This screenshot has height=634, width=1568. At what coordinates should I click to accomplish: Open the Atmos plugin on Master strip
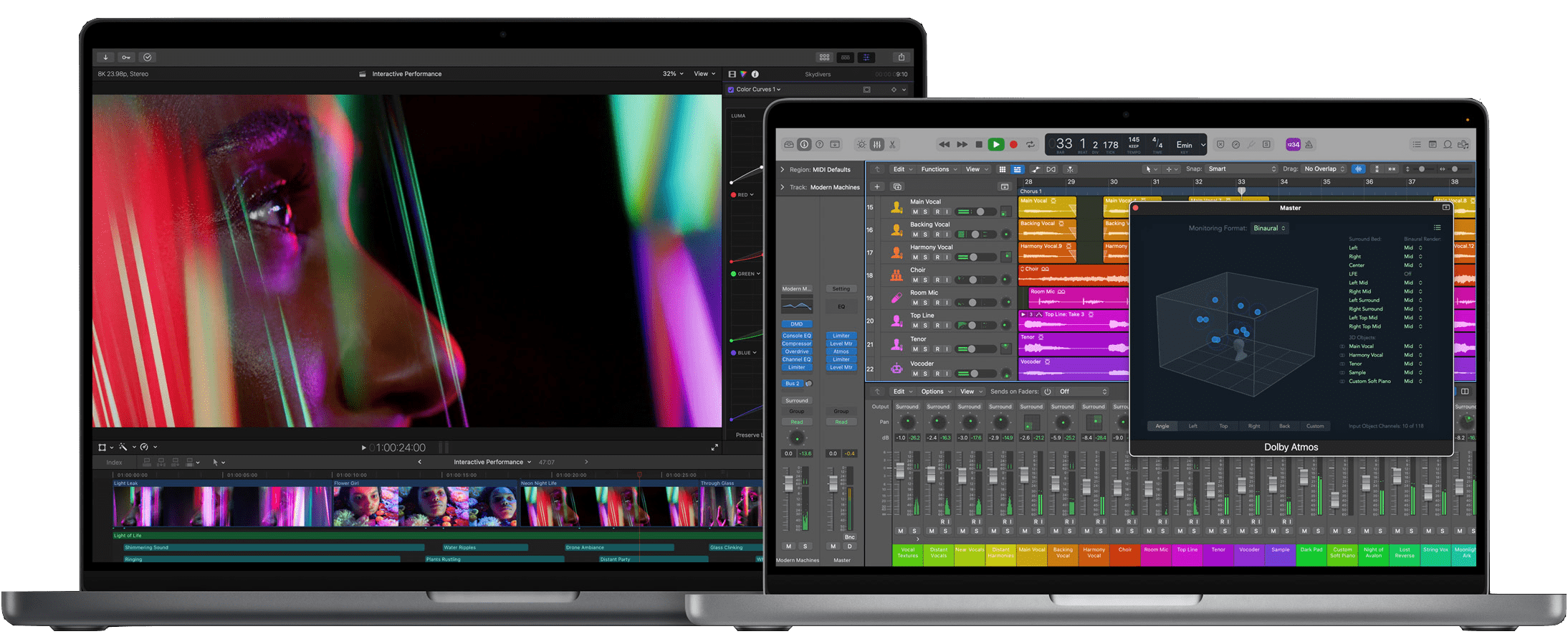point(841,351)
